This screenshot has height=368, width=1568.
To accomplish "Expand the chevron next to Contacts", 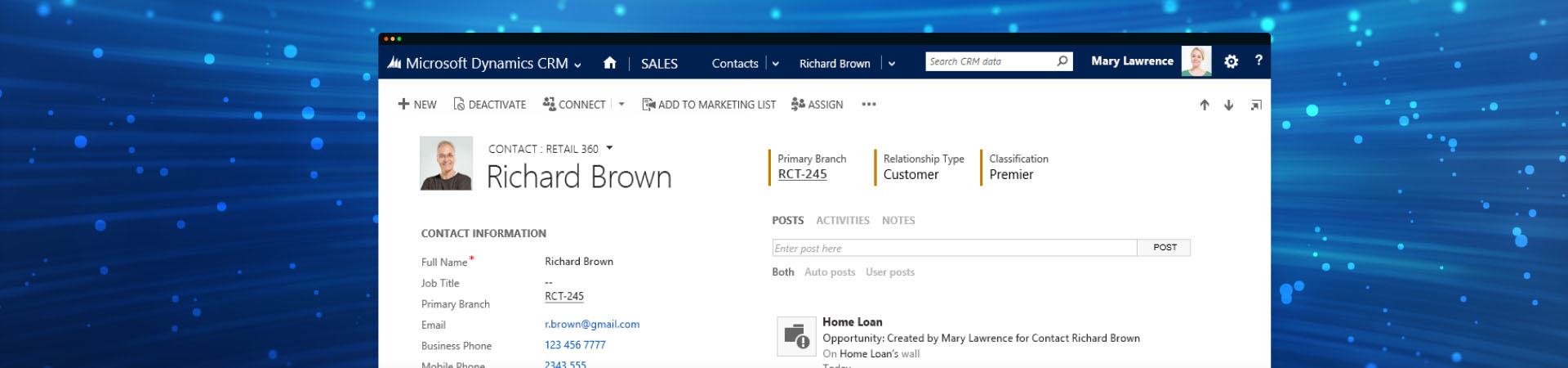I will pos(775,64).
